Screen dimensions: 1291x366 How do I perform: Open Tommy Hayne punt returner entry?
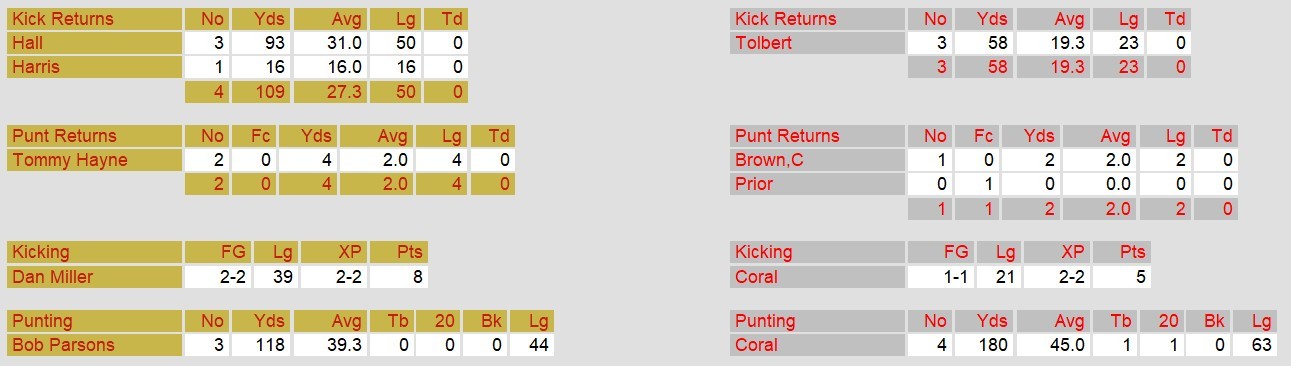pos(69,160)
